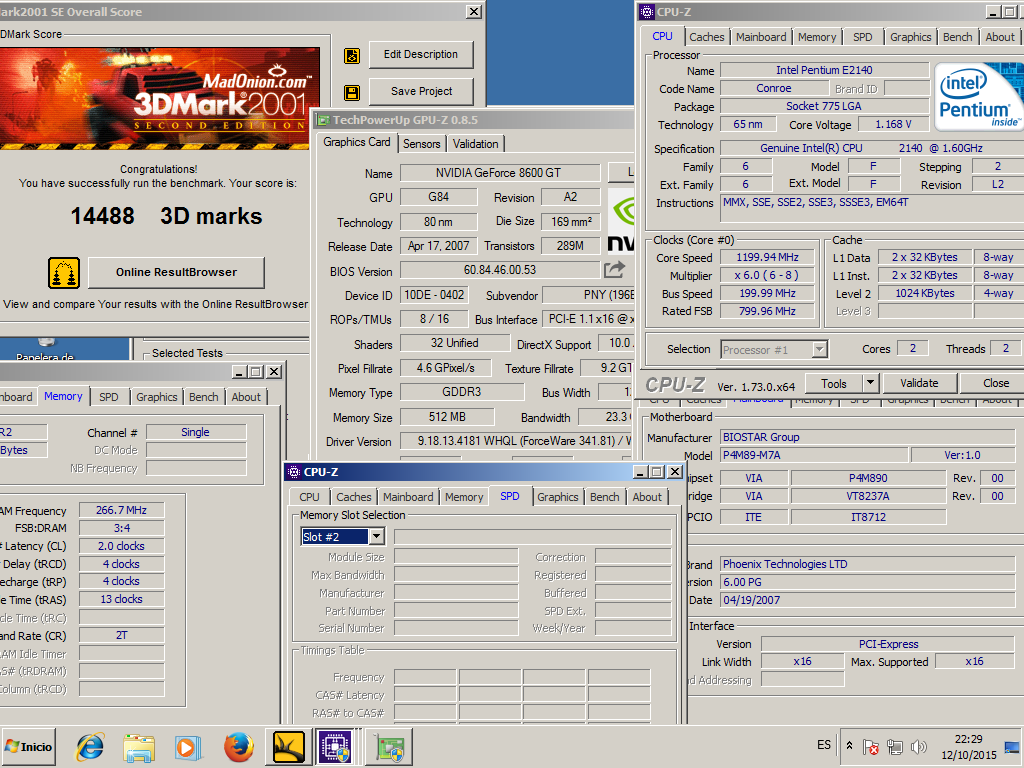The height and width of the screenshot is (768, 1024).
Task: Open Internet Explorer from the taskbar
Action: point(90,747)
